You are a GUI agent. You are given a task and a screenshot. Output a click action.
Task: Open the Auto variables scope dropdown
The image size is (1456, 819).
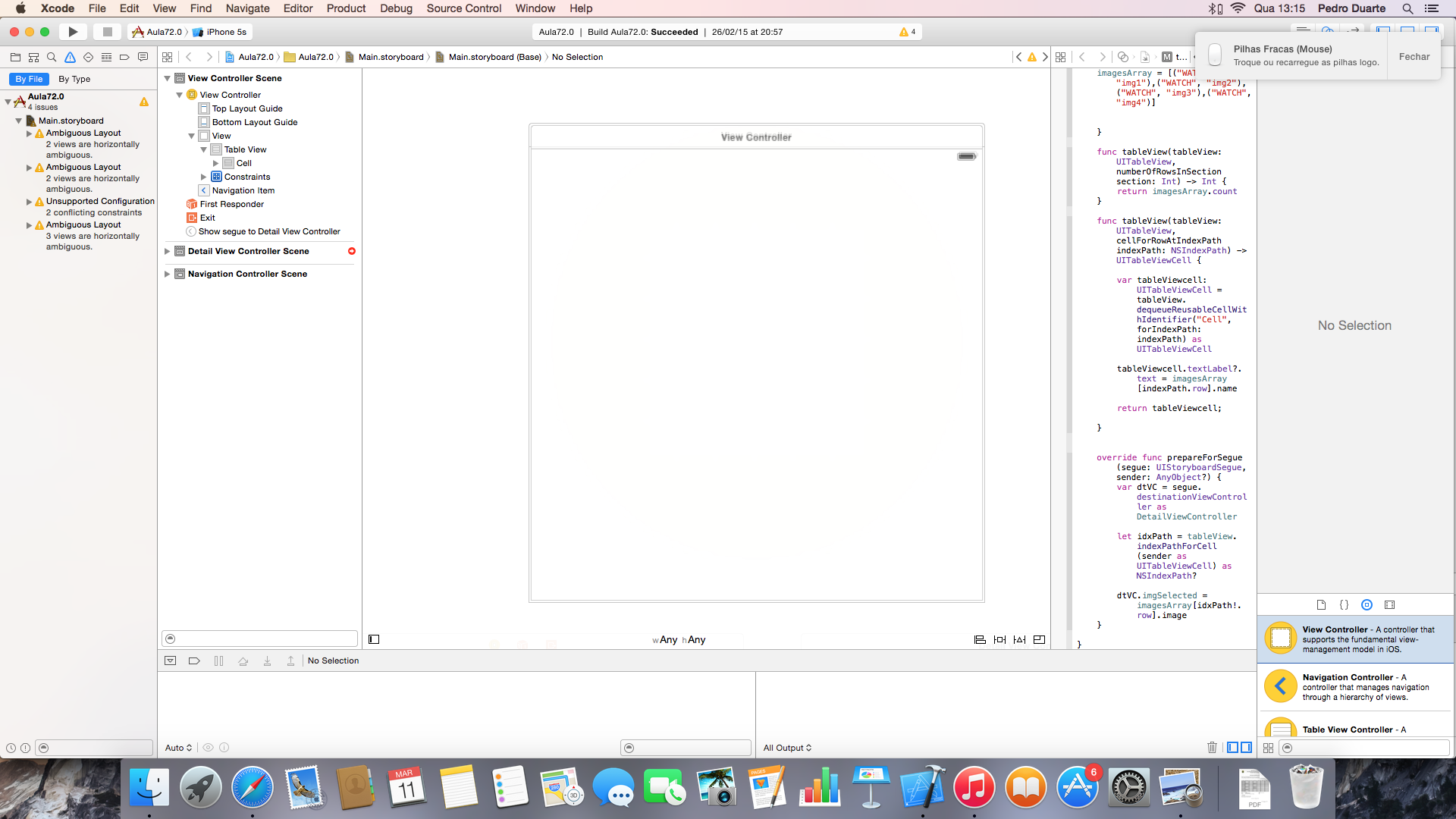[178, 748]
